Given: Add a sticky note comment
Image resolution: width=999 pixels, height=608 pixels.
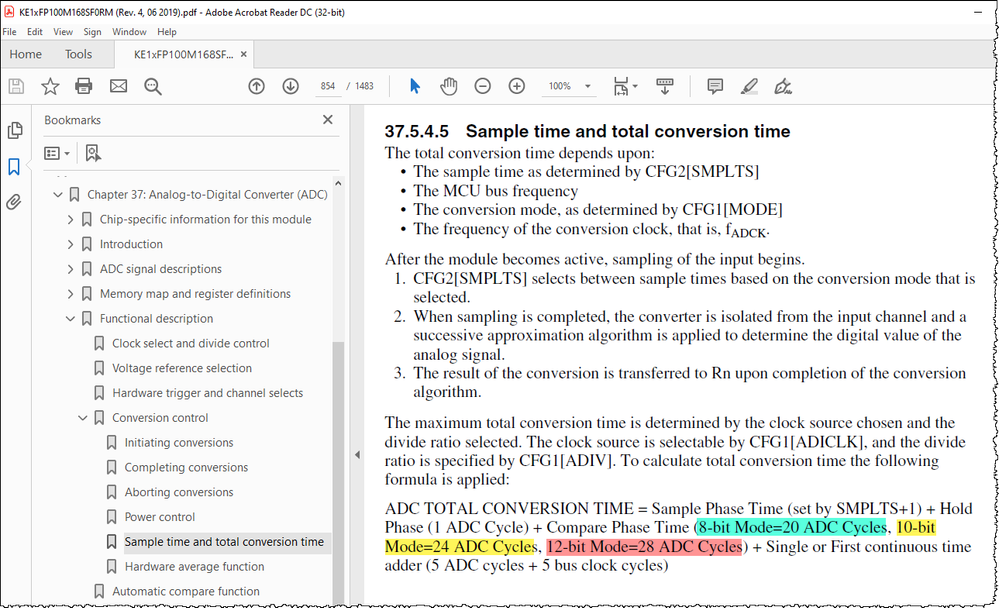Looking at the screenshot, I should 715,86.
